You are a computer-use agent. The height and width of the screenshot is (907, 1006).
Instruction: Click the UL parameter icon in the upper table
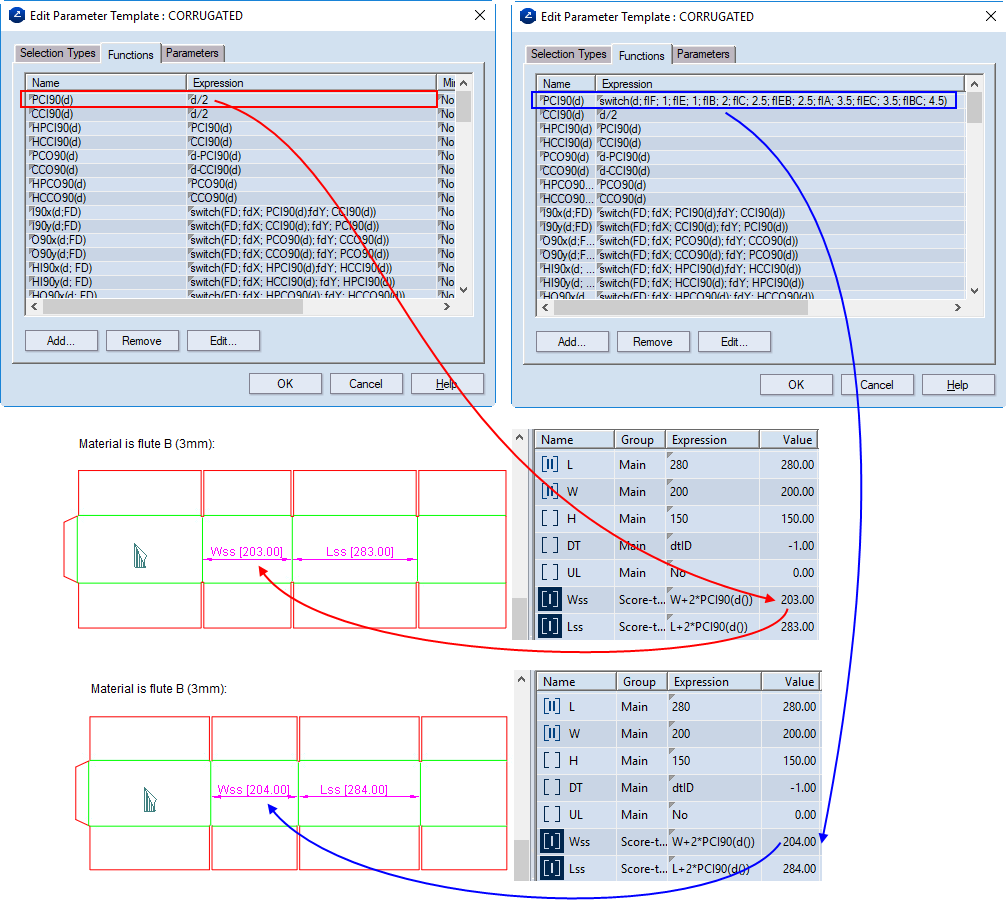pyautogui.click(x=549, y=573)
